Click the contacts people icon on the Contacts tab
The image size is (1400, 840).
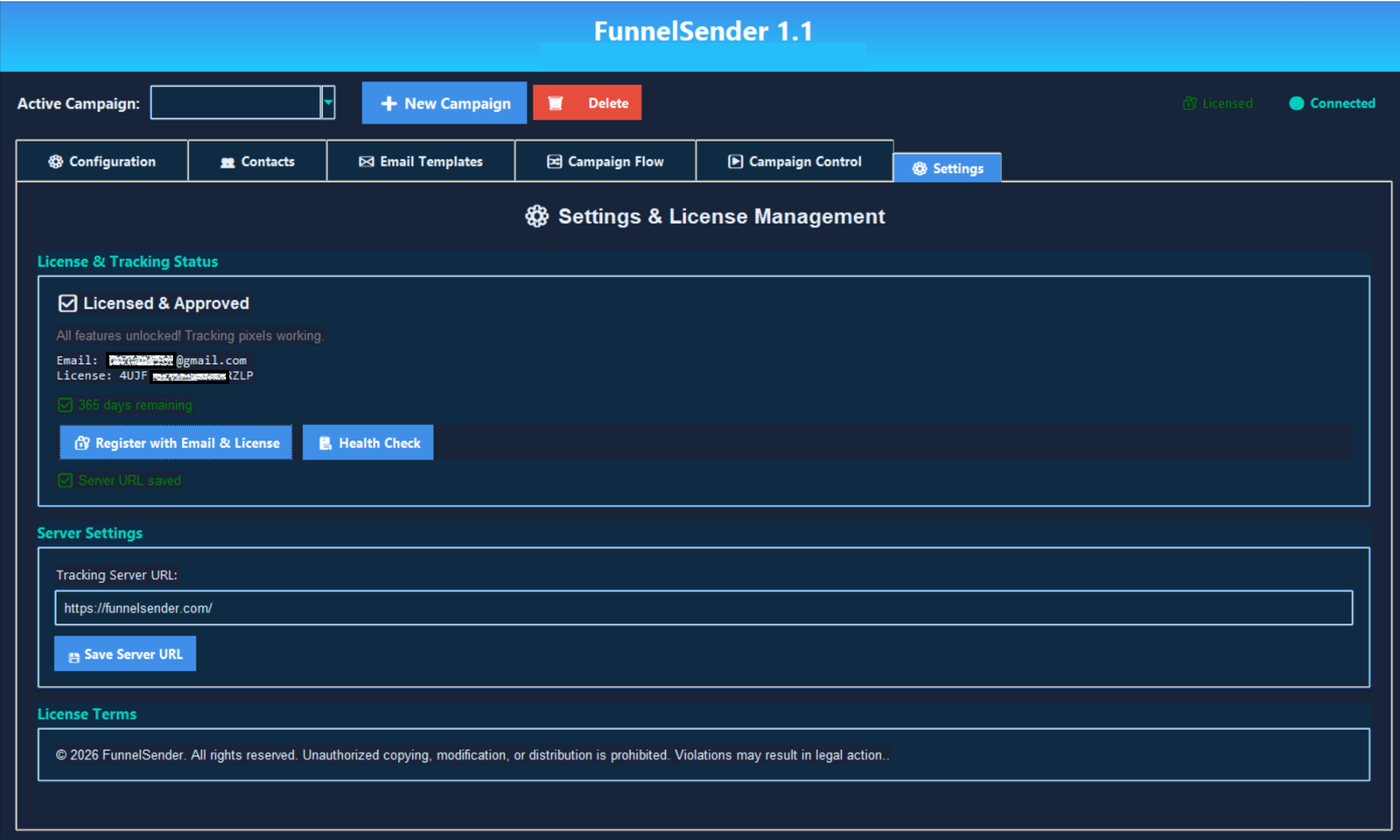pos(228,161)
